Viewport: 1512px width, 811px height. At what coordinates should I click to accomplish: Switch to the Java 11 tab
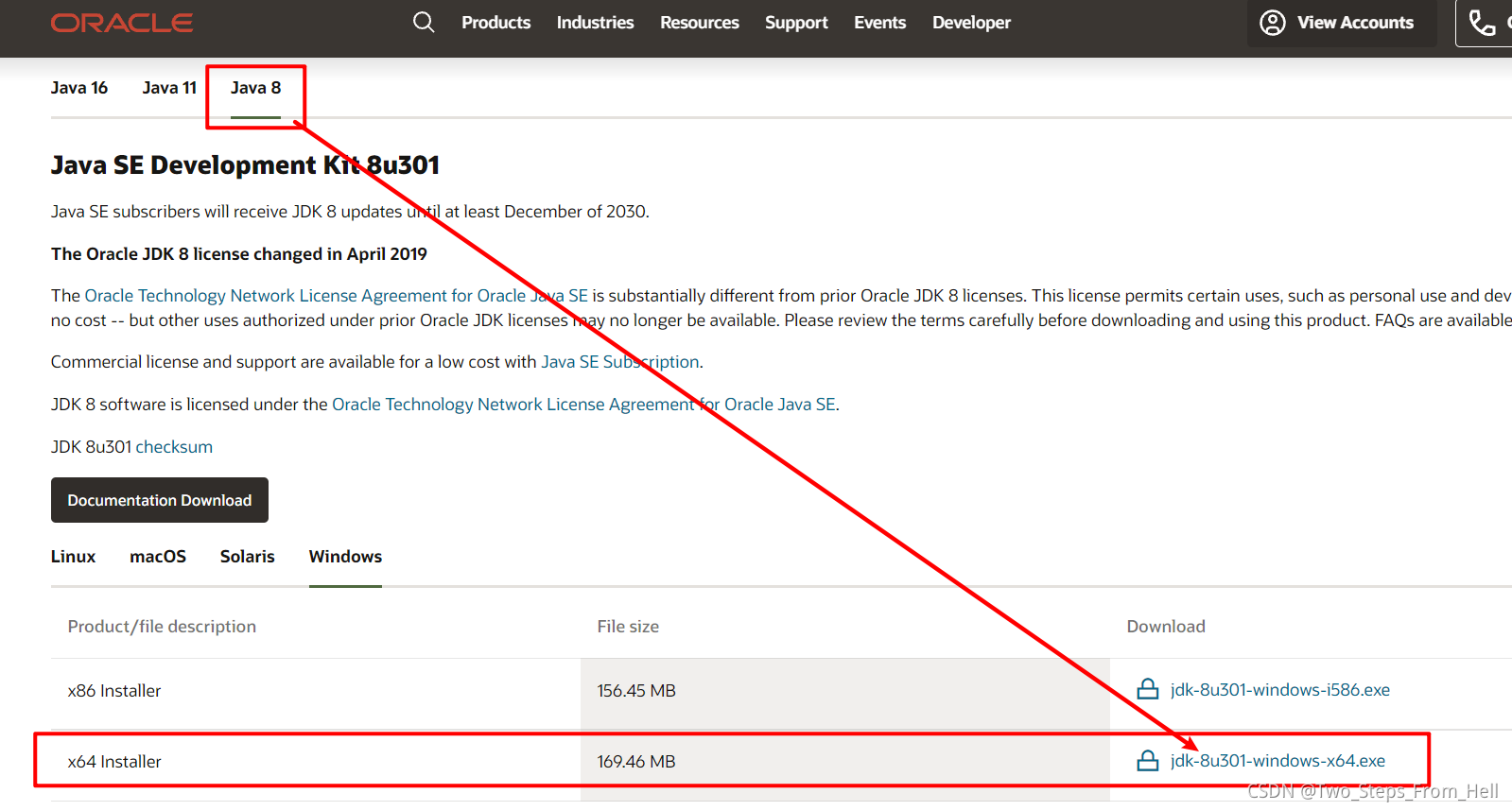click(169, 88)
